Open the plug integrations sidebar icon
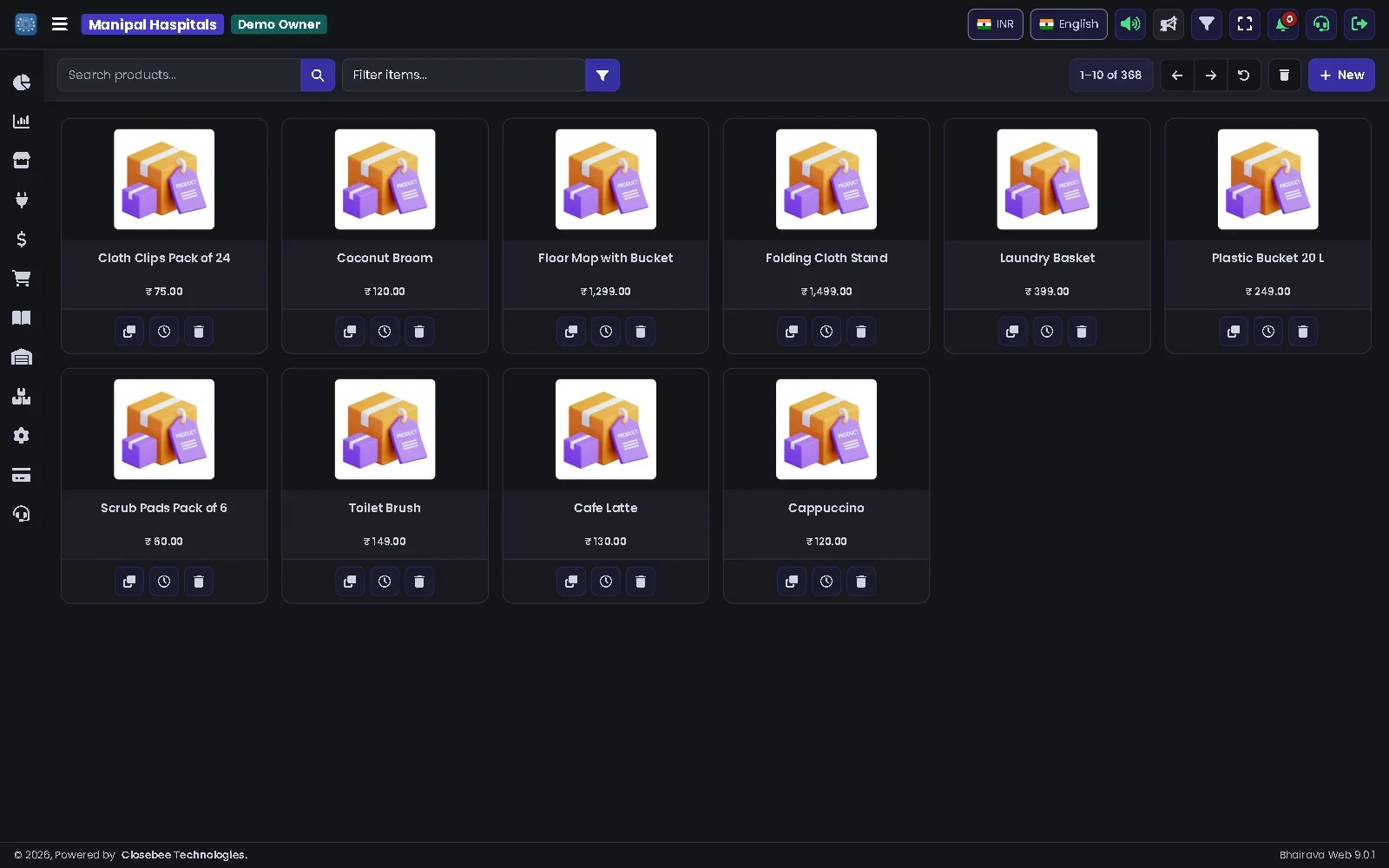1389x868 pixels. [22, 200]
